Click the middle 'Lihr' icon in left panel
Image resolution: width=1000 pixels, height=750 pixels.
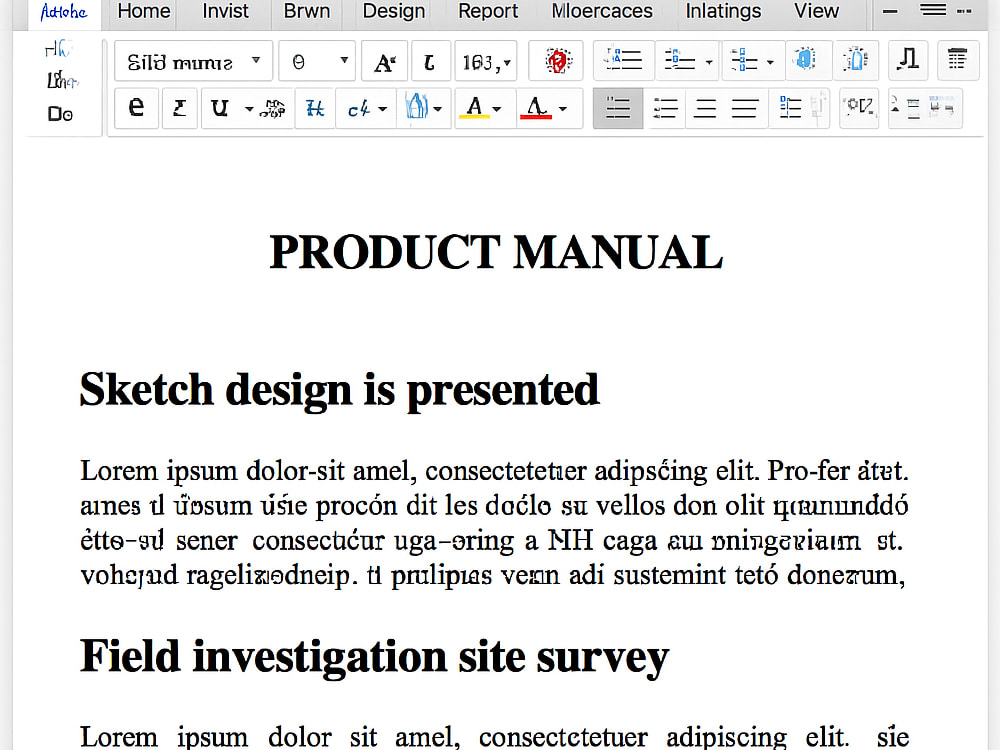click(x=61, y=80)
